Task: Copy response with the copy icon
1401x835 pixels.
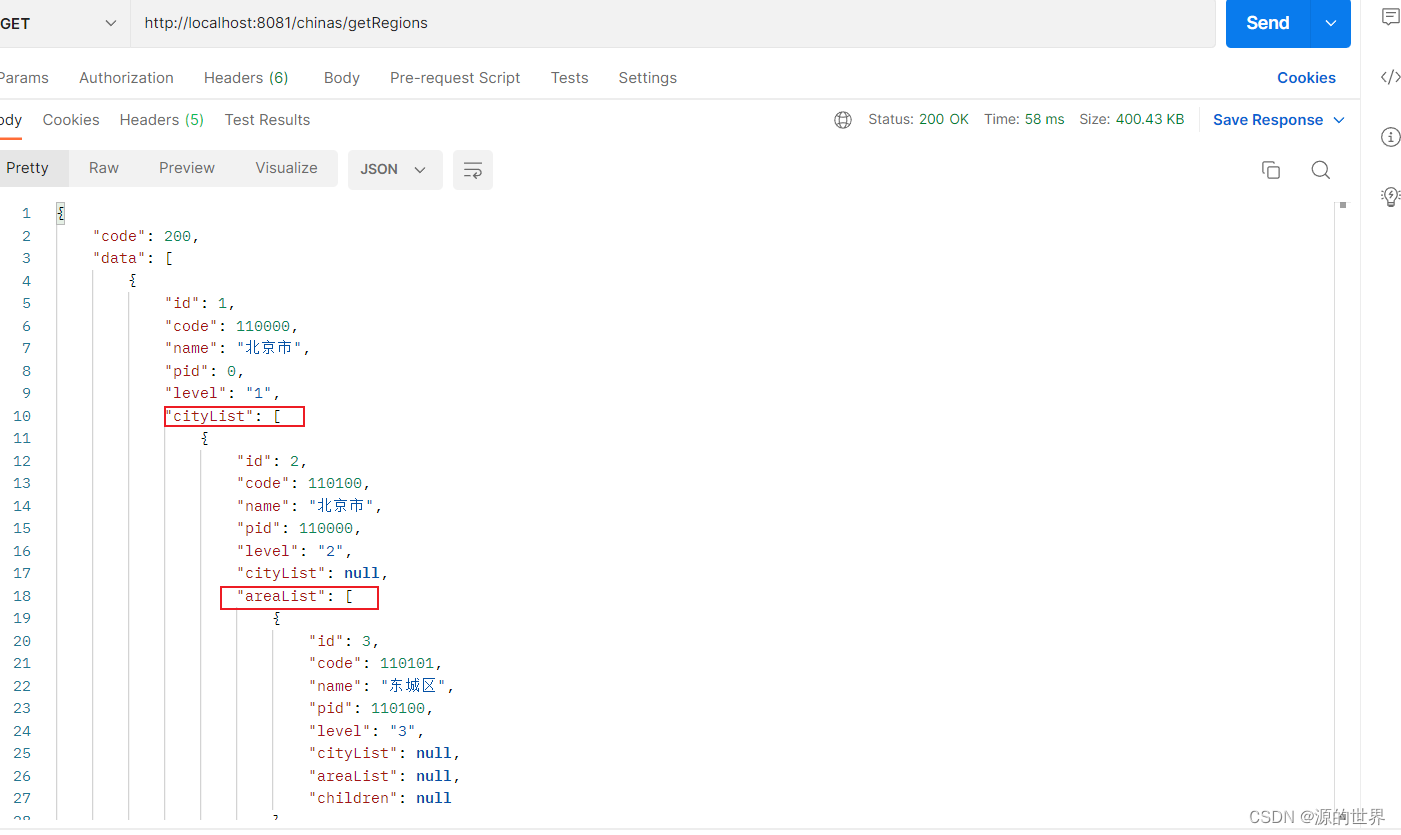Action: click(1271, 170)
